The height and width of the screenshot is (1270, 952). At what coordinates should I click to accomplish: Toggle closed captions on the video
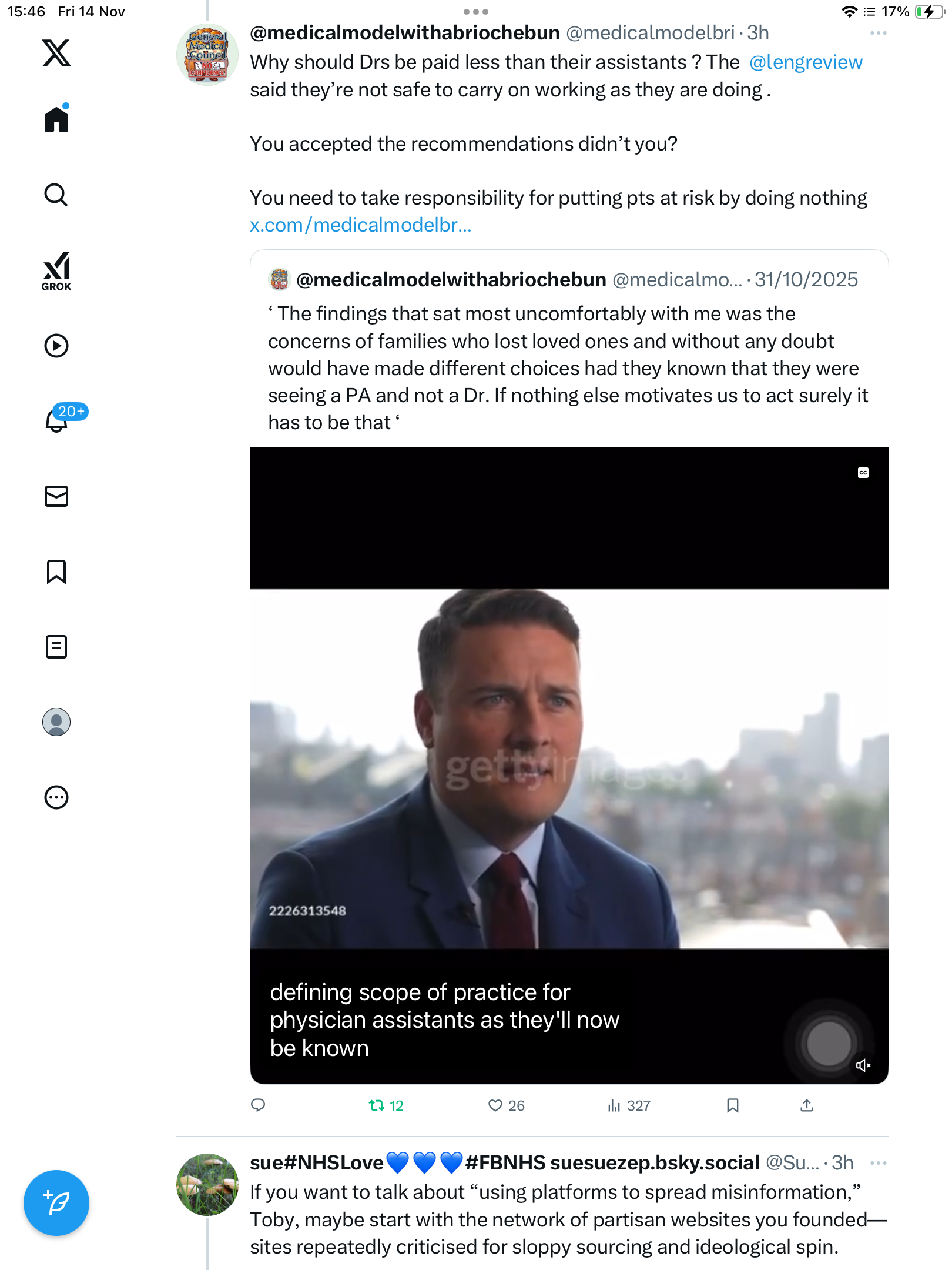tap(863, 473)
